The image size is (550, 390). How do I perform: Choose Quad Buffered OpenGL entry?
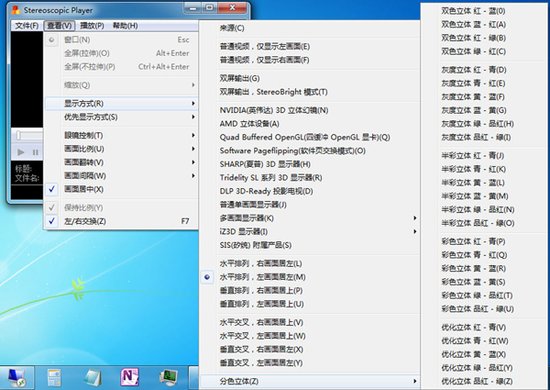(310, 137)
